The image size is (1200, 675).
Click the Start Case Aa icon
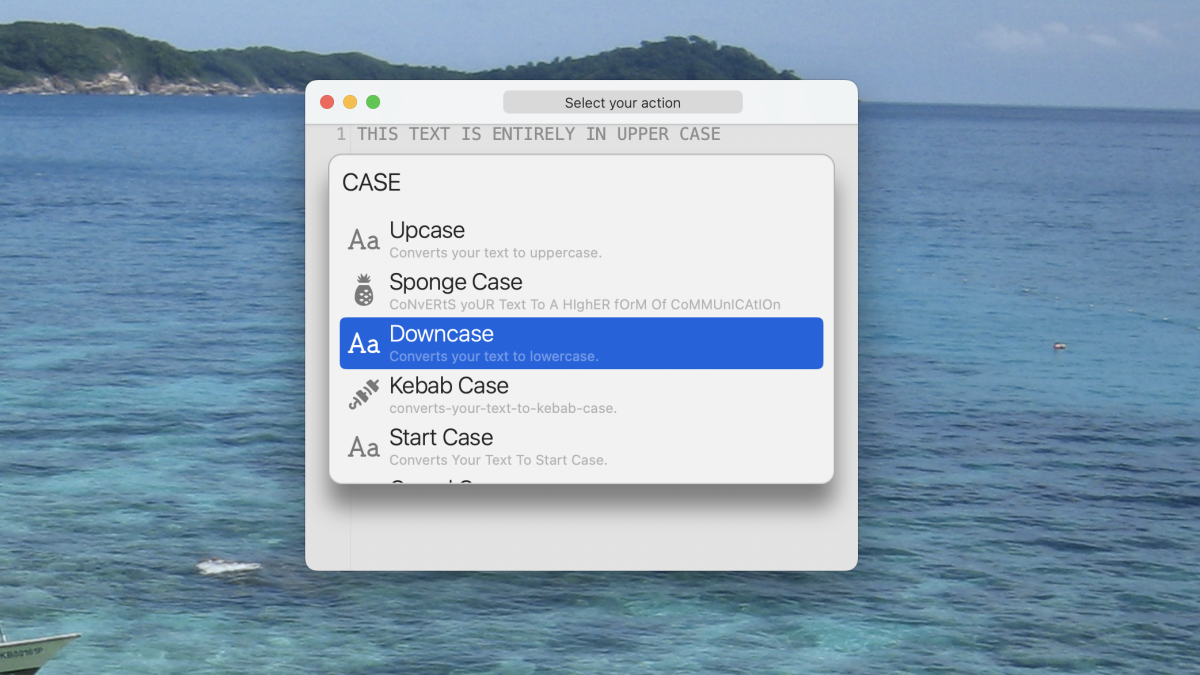pyautogui.click(x=364, y=448)
